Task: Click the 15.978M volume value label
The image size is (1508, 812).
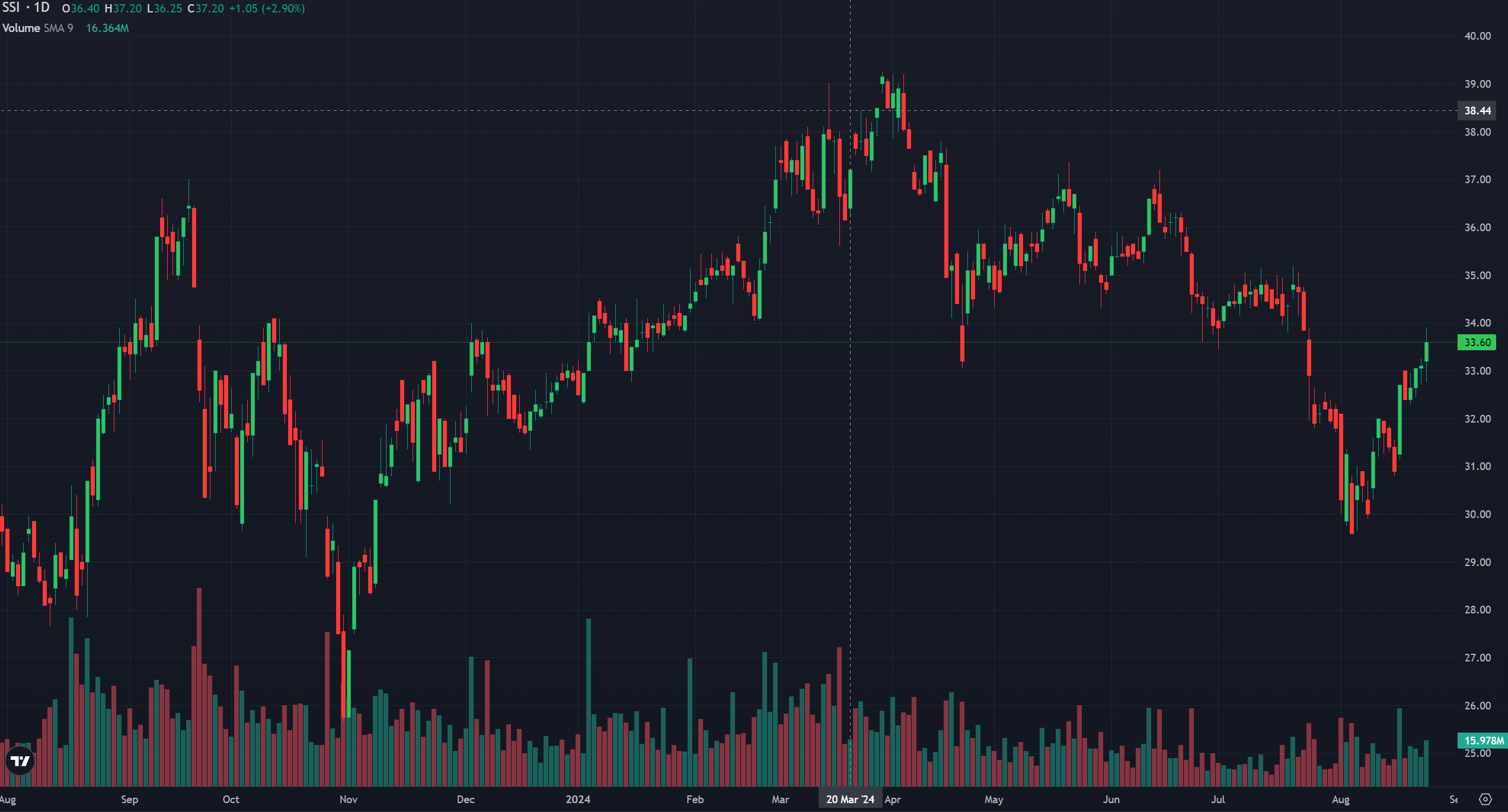Action: click(x=1483, y=740)
